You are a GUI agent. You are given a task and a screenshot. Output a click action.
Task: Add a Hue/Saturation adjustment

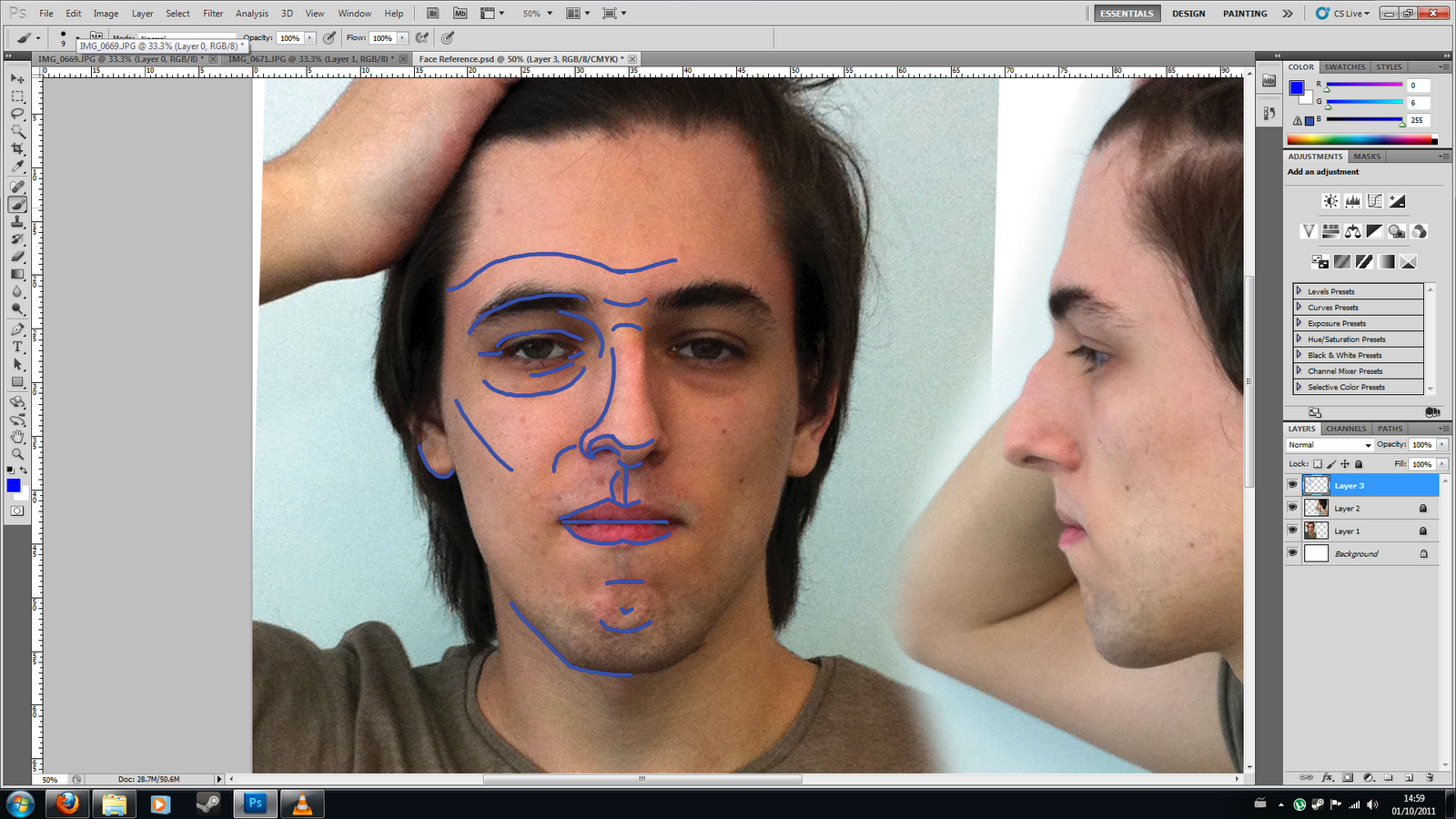(1330, 231)
